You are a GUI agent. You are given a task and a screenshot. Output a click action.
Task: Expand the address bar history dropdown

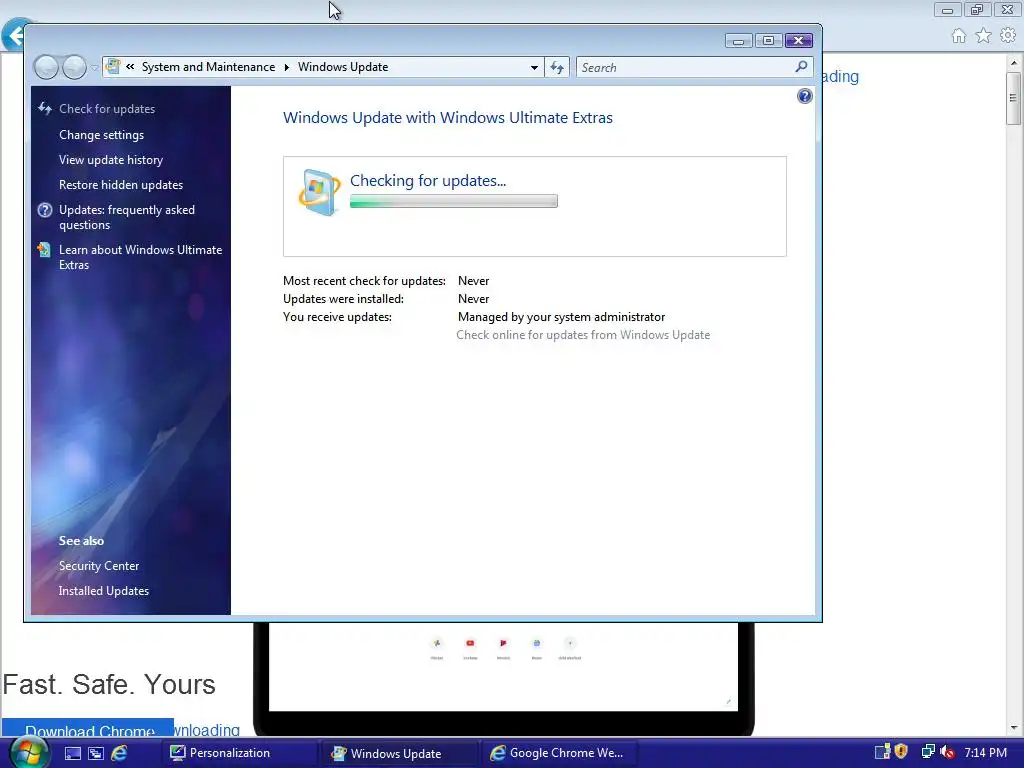pyautogui.click(x=534, y=67)
